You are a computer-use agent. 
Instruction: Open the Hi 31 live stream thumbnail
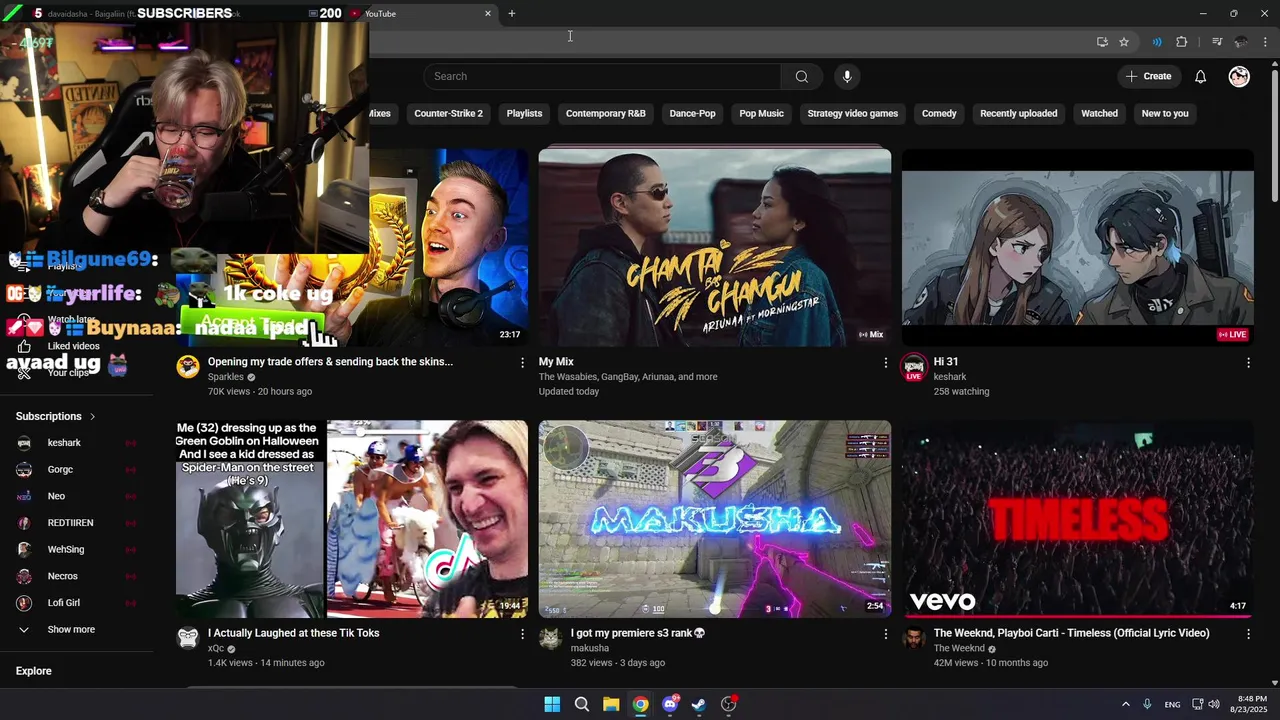pos(1077,247)
